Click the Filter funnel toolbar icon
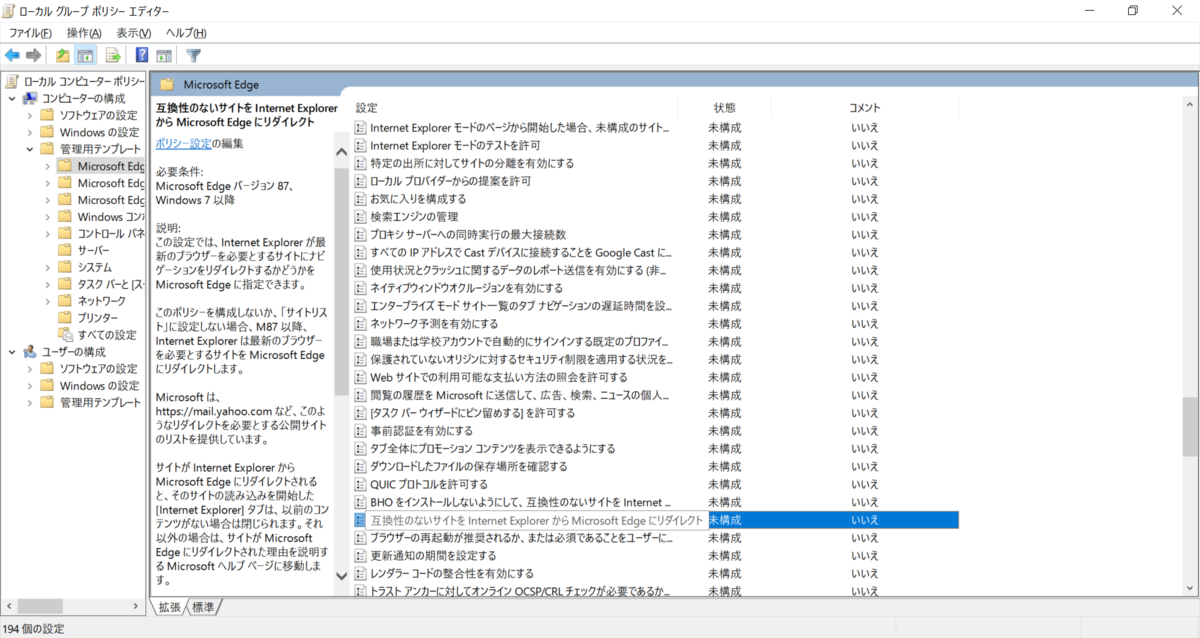 pyautogui.click(x=194, y=55)
